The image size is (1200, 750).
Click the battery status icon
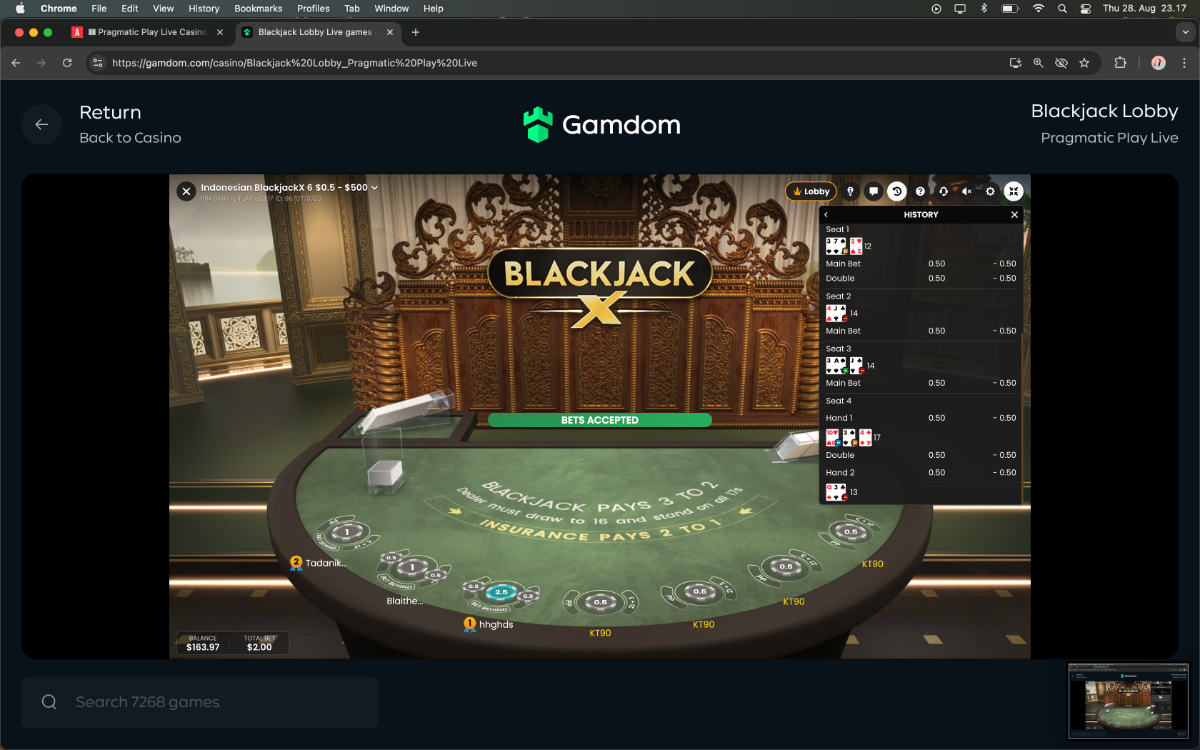tap(1010, 8)
